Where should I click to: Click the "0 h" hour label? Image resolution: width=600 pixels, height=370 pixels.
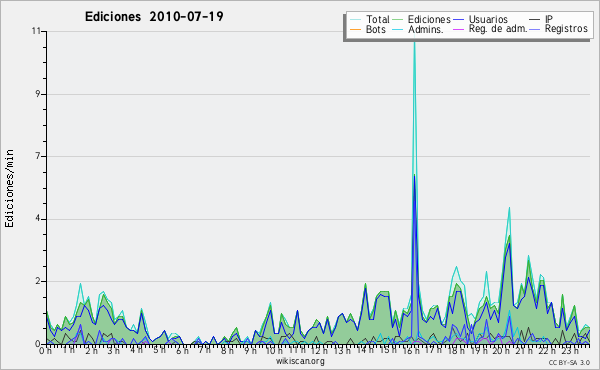(46, 350)
